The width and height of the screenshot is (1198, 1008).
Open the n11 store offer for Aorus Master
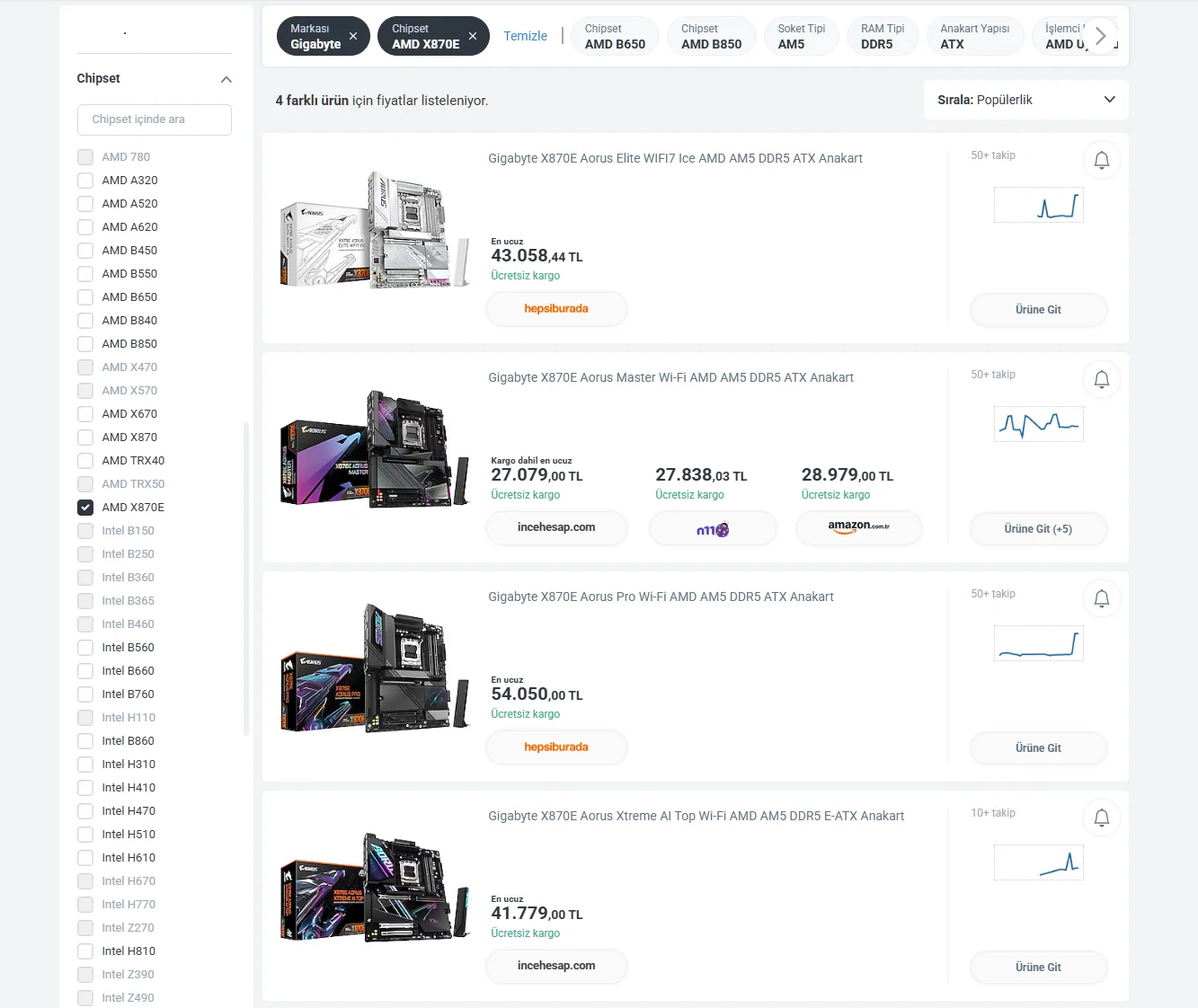point(713,528)
